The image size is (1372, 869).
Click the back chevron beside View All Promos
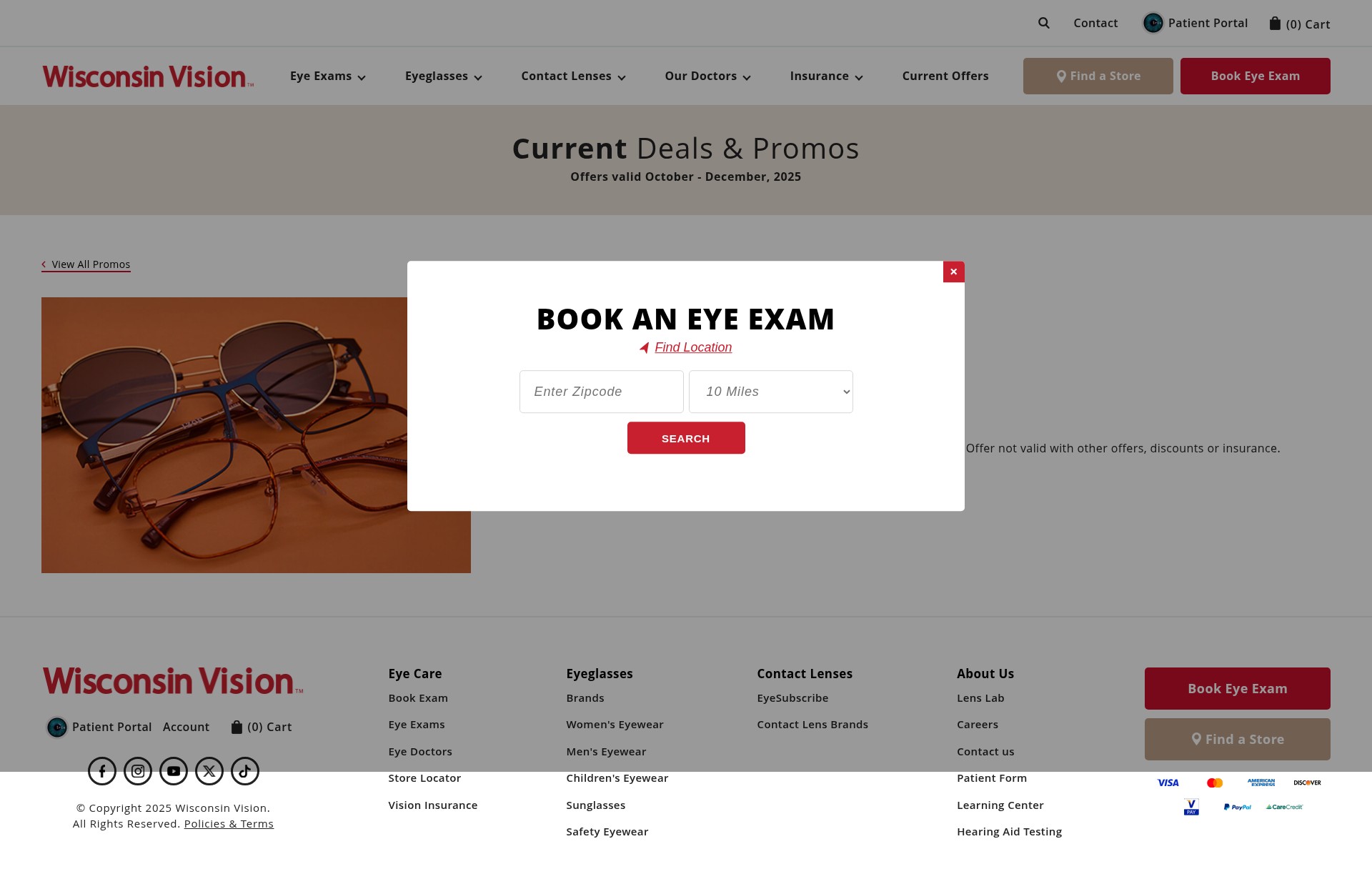point(44,264)
